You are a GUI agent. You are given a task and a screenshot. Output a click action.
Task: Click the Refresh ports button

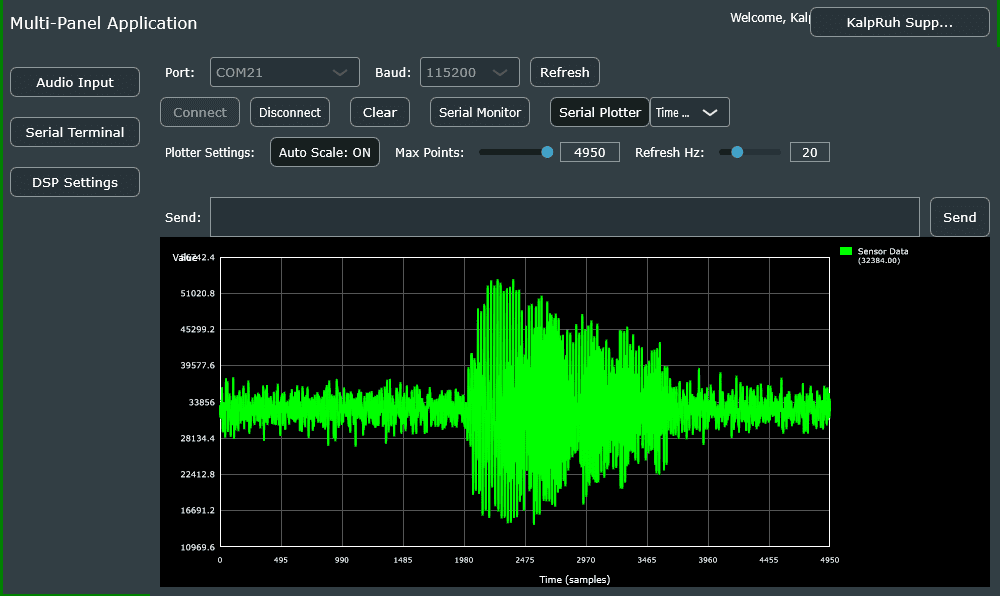[x=564, y=72]
